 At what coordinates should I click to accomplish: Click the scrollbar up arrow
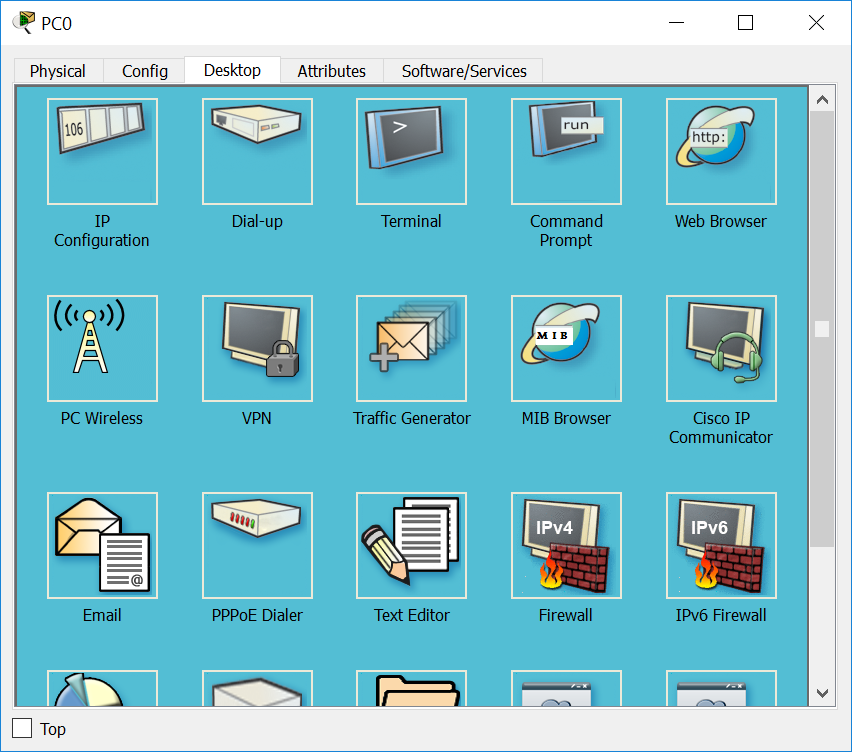tap(822, 99)
